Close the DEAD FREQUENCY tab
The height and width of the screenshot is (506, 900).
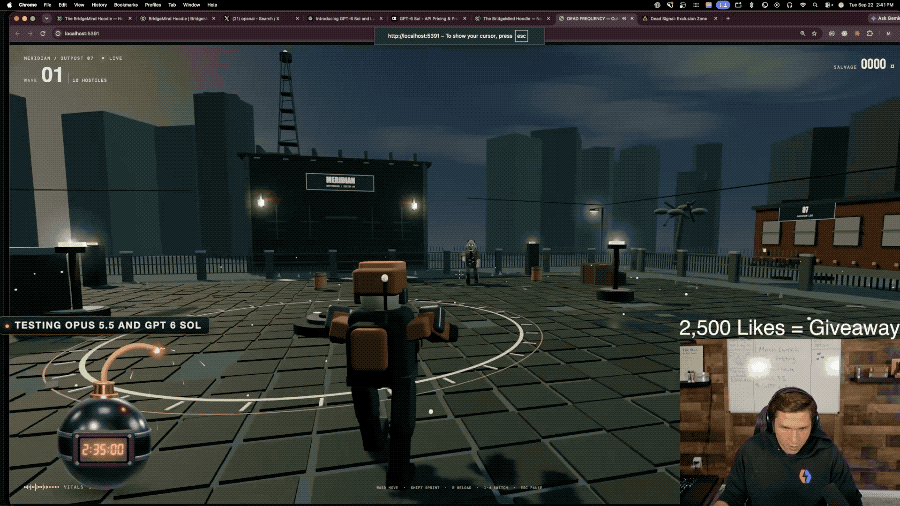[632, 18]
